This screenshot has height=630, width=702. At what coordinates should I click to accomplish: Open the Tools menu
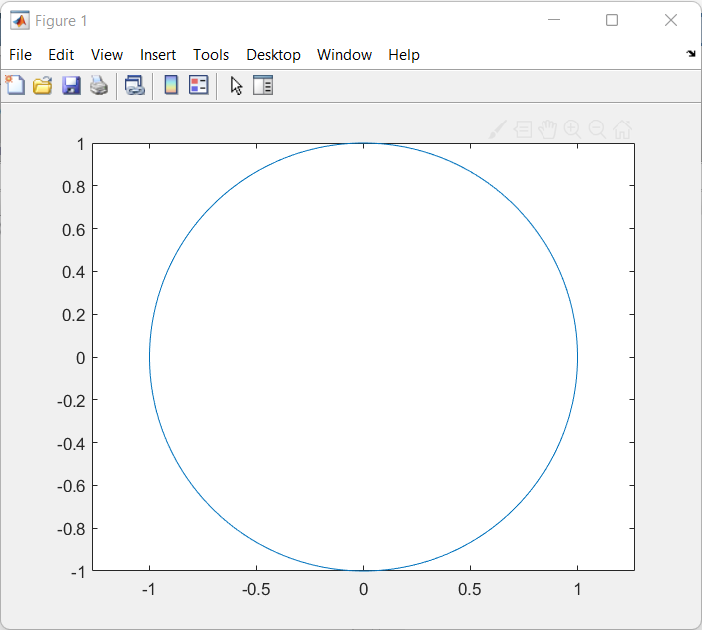[x=211, y=55]
